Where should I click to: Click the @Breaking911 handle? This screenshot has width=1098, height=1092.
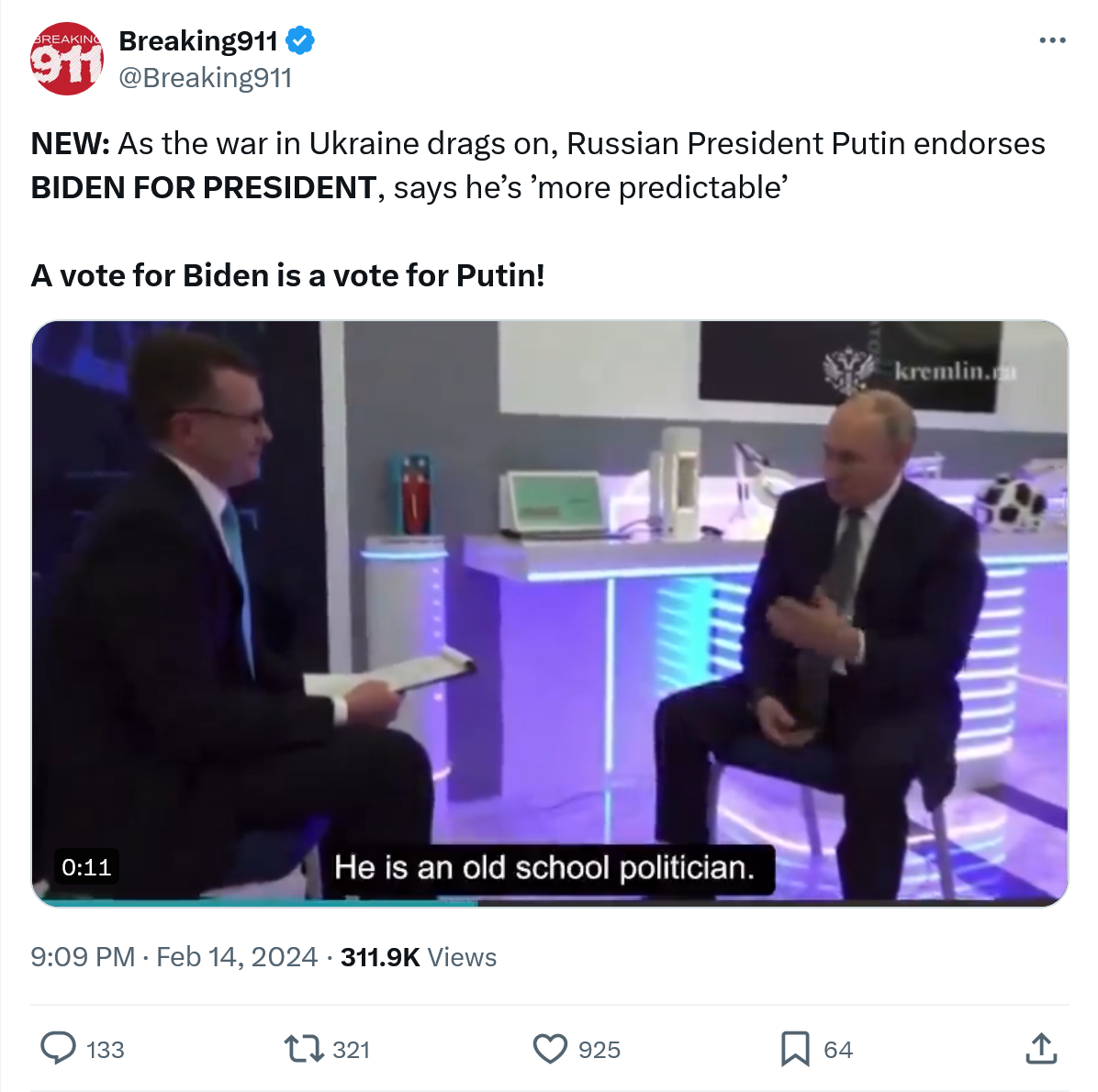pyautogui.click(x=206, y=78)
